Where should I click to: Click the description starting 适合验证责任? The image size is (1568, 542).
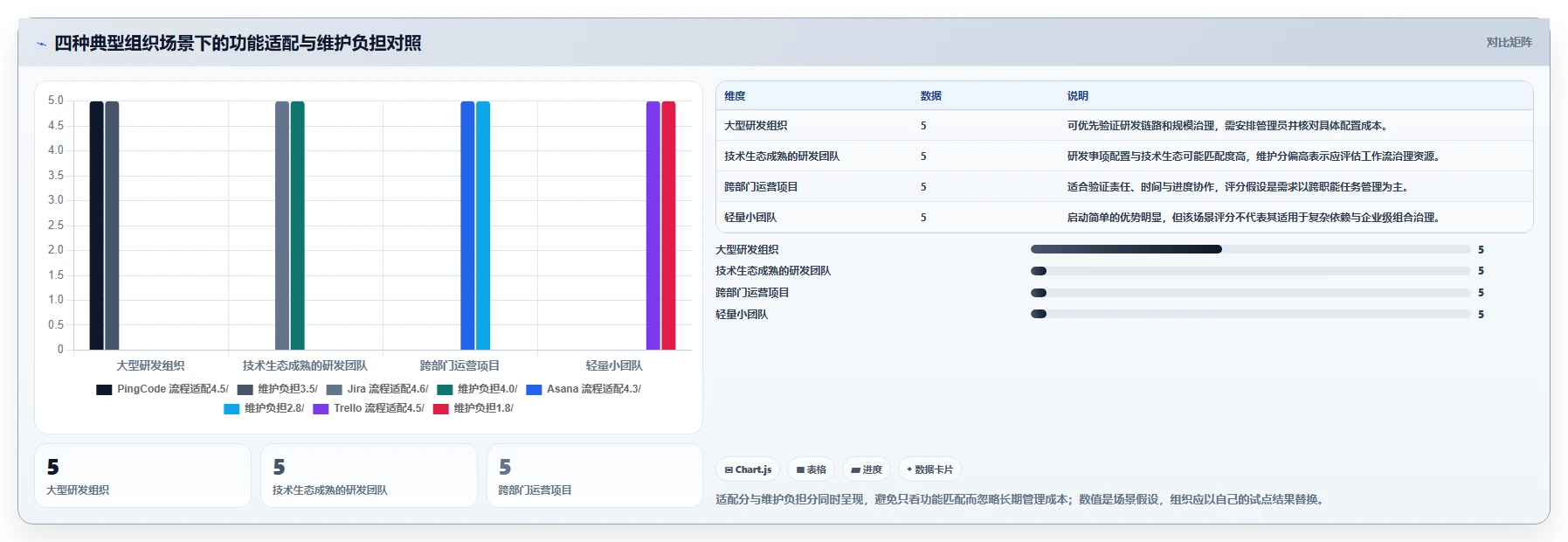(1240, 187)
